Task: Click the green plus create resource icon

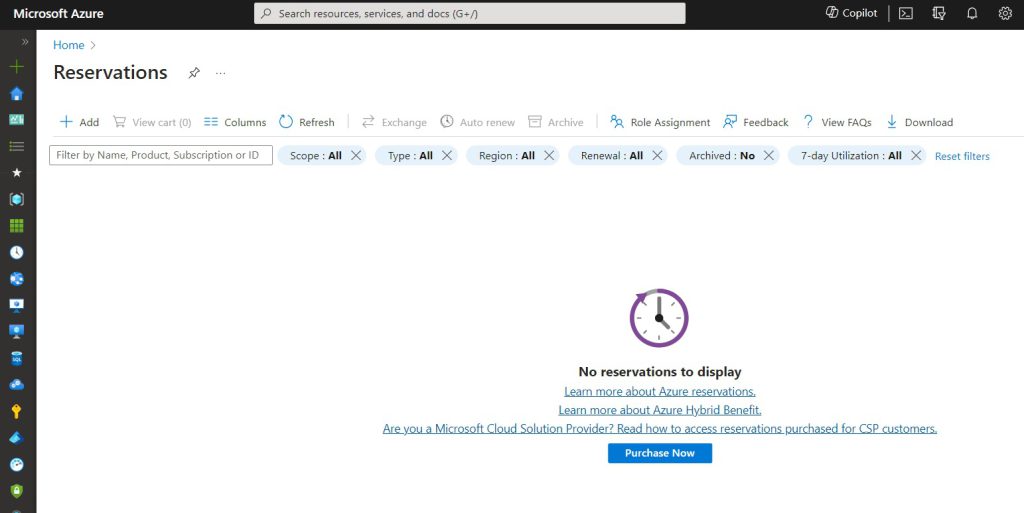Action: click(17, 67)
